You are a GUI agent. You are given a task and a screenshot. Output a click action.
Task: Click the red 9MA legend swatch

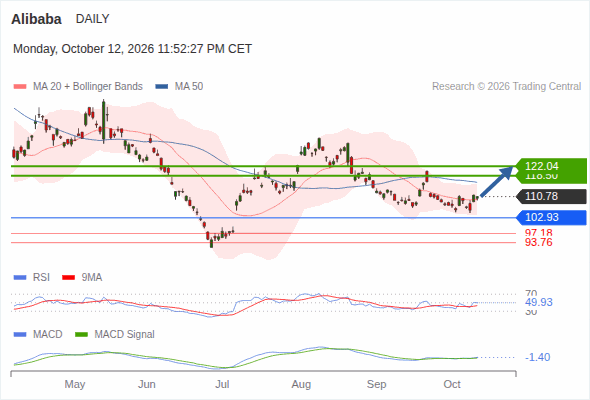click(x=68, y=278)
